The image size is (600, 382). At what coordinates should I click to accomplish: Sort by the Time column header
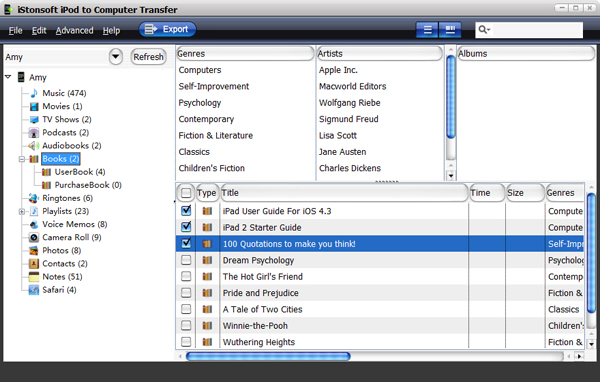[487, 193]
